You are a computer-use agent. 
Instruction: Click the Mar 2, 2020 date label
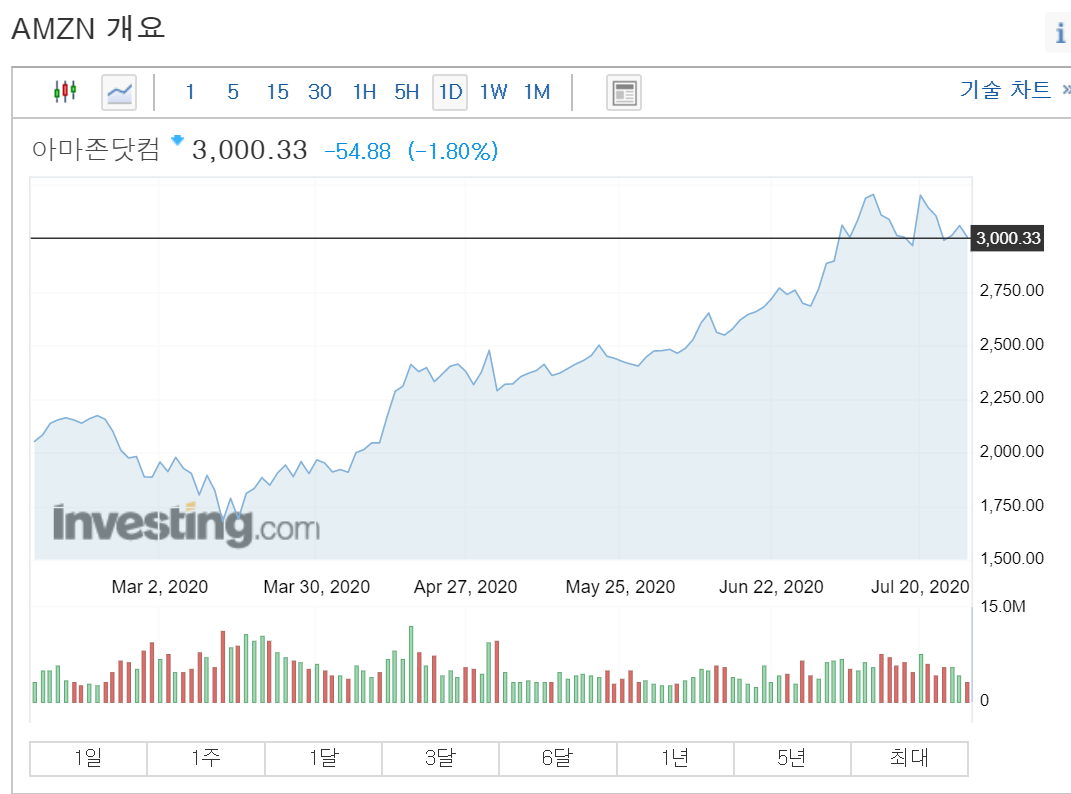(159, 587)
